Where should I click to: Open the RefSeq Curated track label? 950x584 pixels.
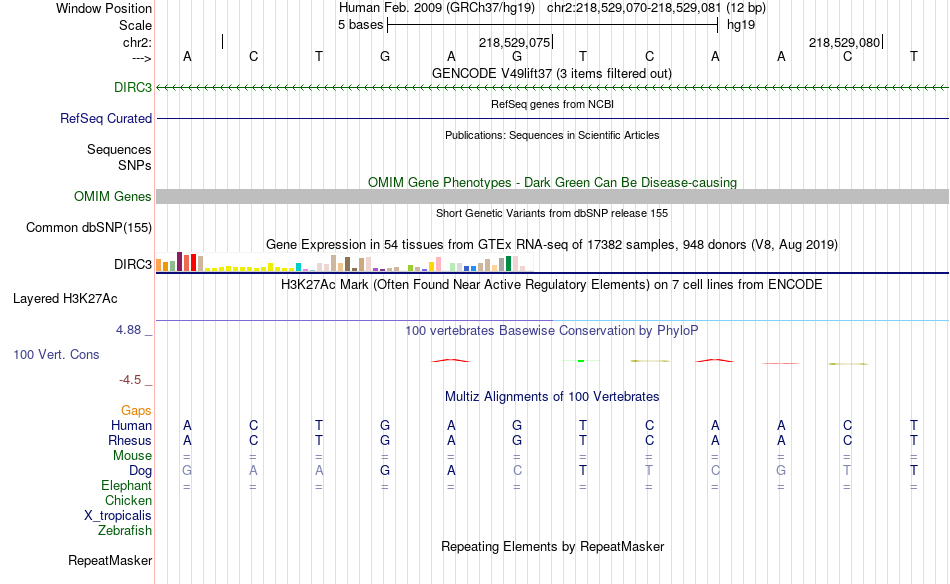(x=106, y=118)
